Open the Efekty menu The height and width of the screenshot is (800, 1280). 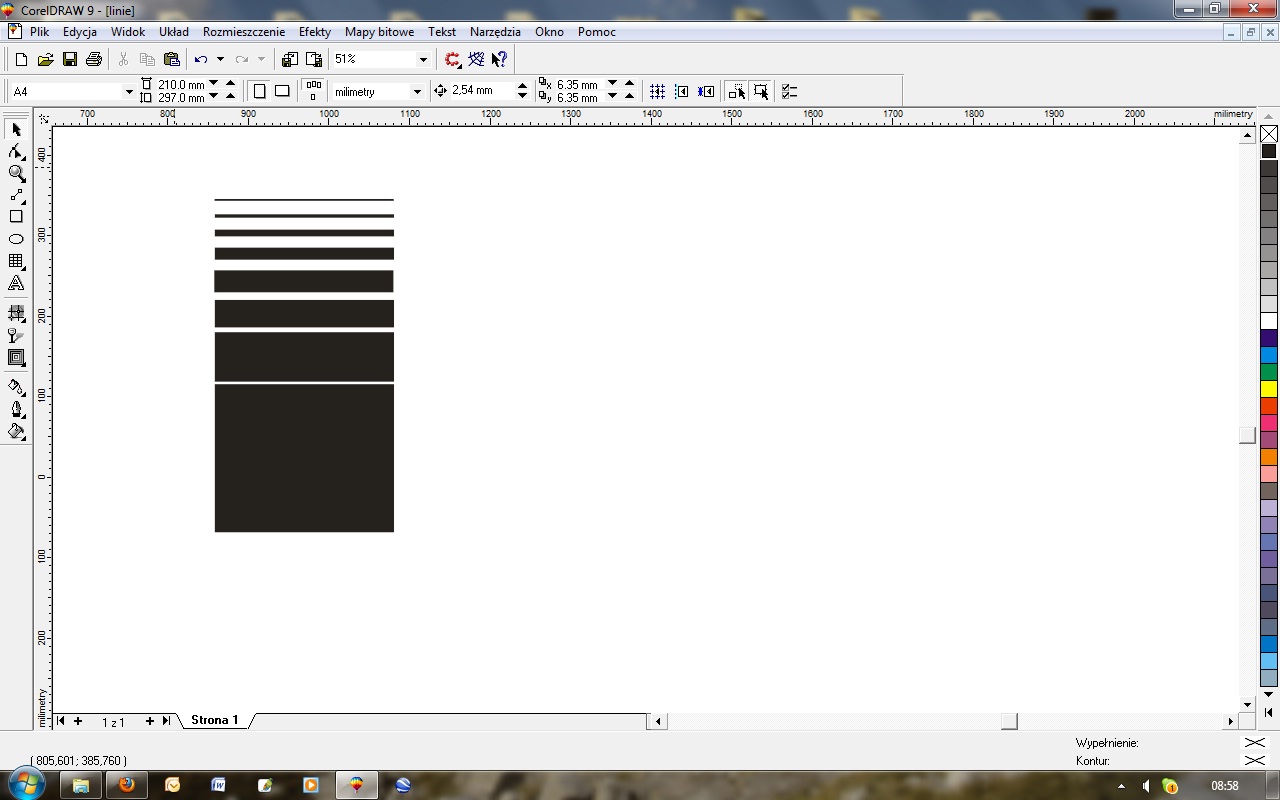[314, 32]
